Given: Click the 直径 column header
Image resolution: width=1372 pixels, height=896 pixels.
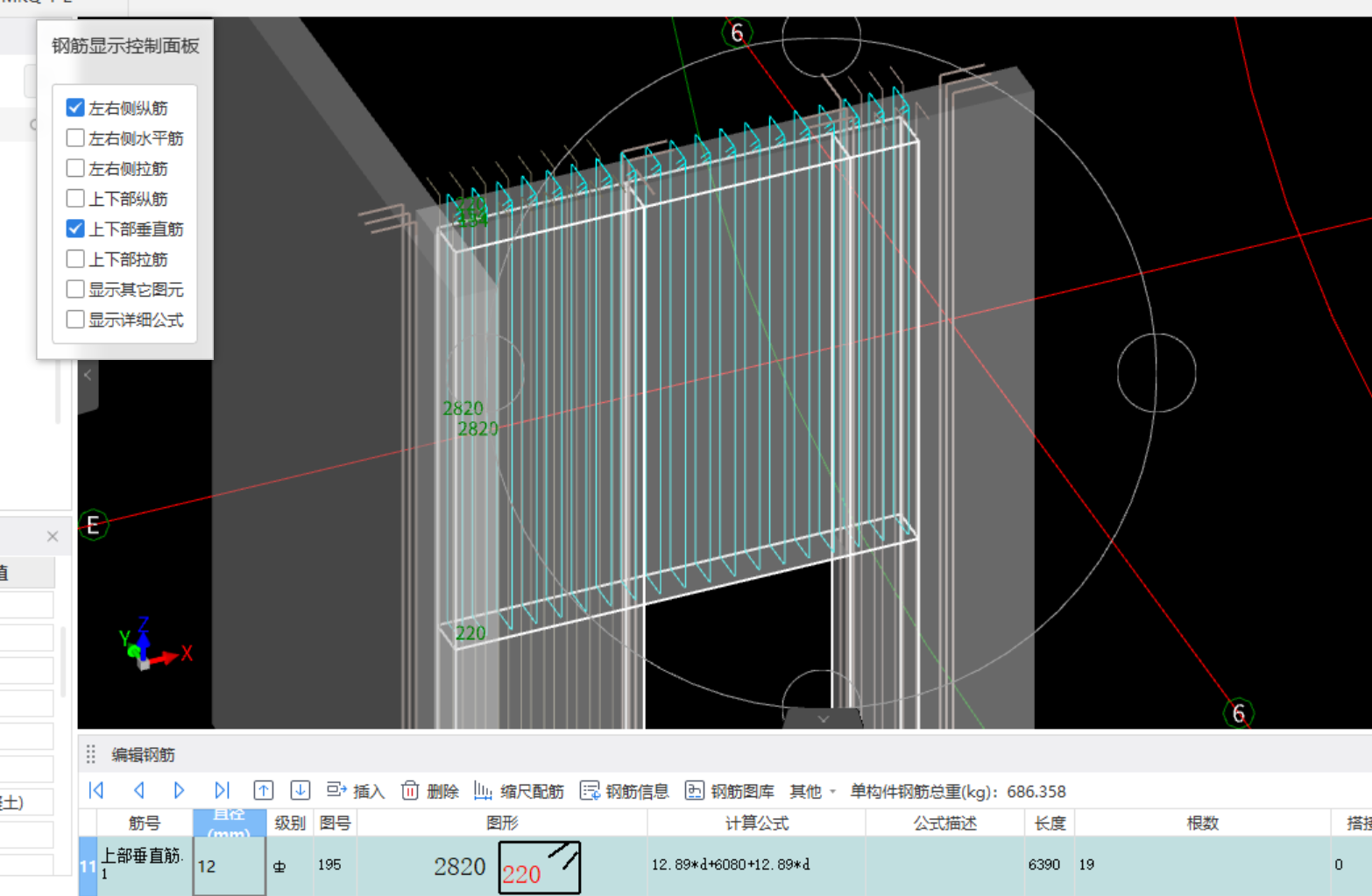Looking at the screenshot, I should click(x=230, y=823).
